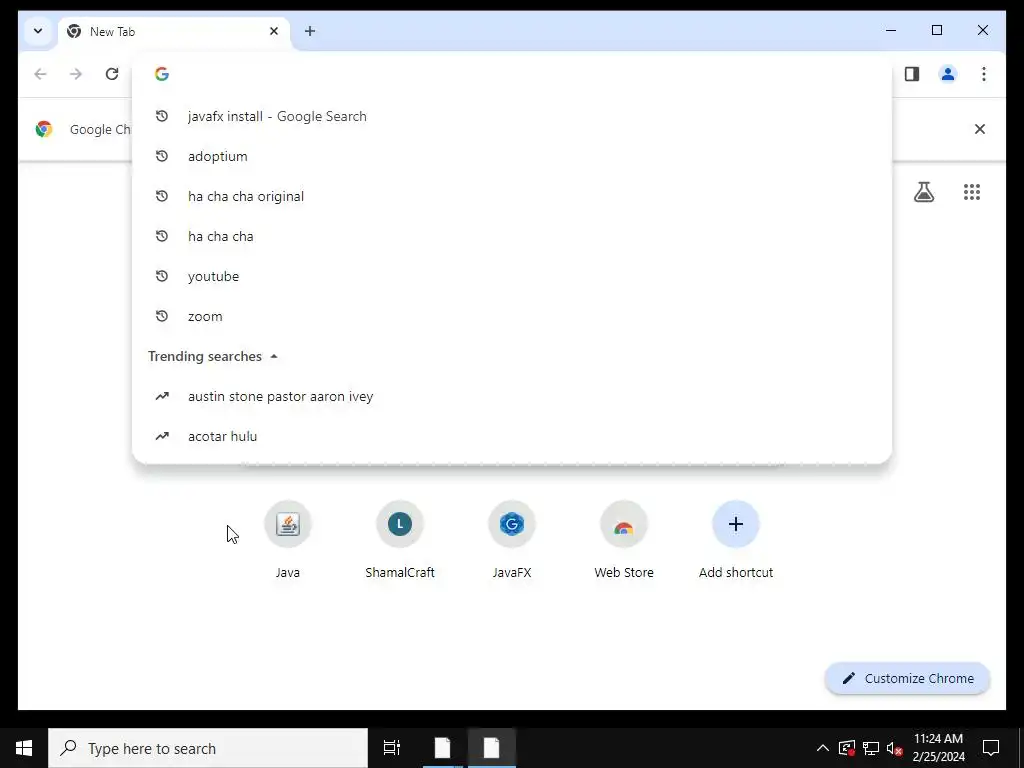Open the JavaFX shortcut

(x=512, y=540)
